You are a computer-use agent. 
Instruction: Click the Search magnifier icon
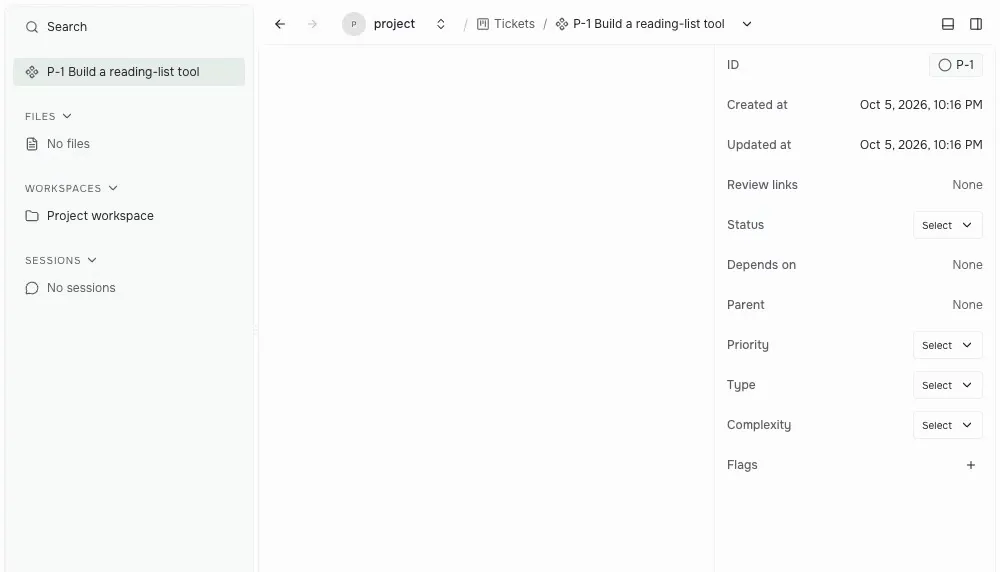point(31,27)
